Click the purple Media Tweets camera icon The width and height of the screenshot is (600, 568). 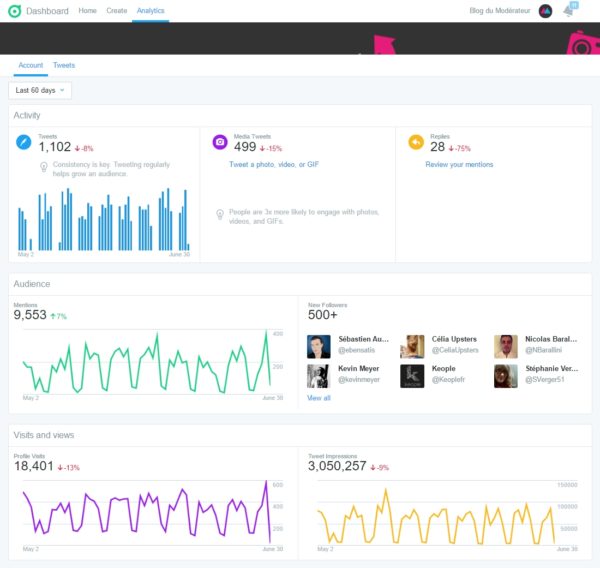[x=219, y=142]
